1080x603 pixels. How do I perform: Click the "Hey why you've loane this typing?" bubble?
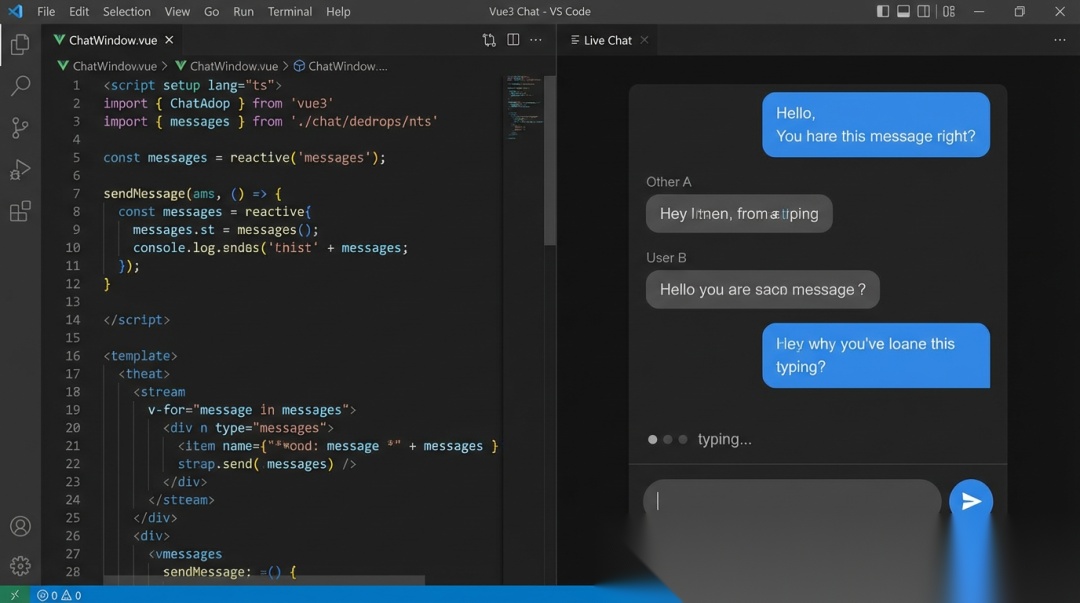(x=875, y=356)
